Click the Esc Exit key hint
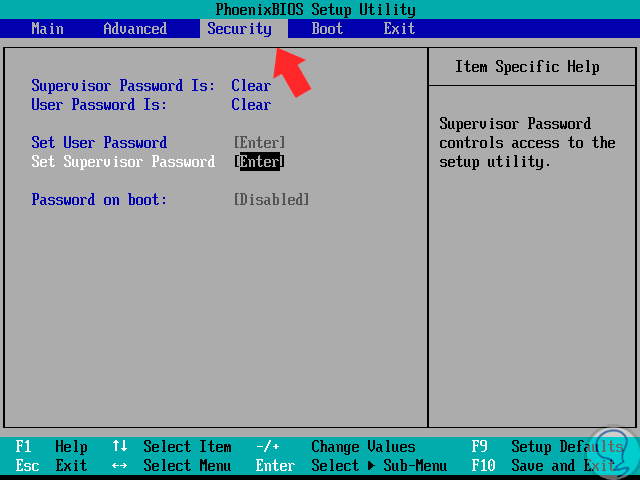This screenshot has width=640, height=480. 51,465
